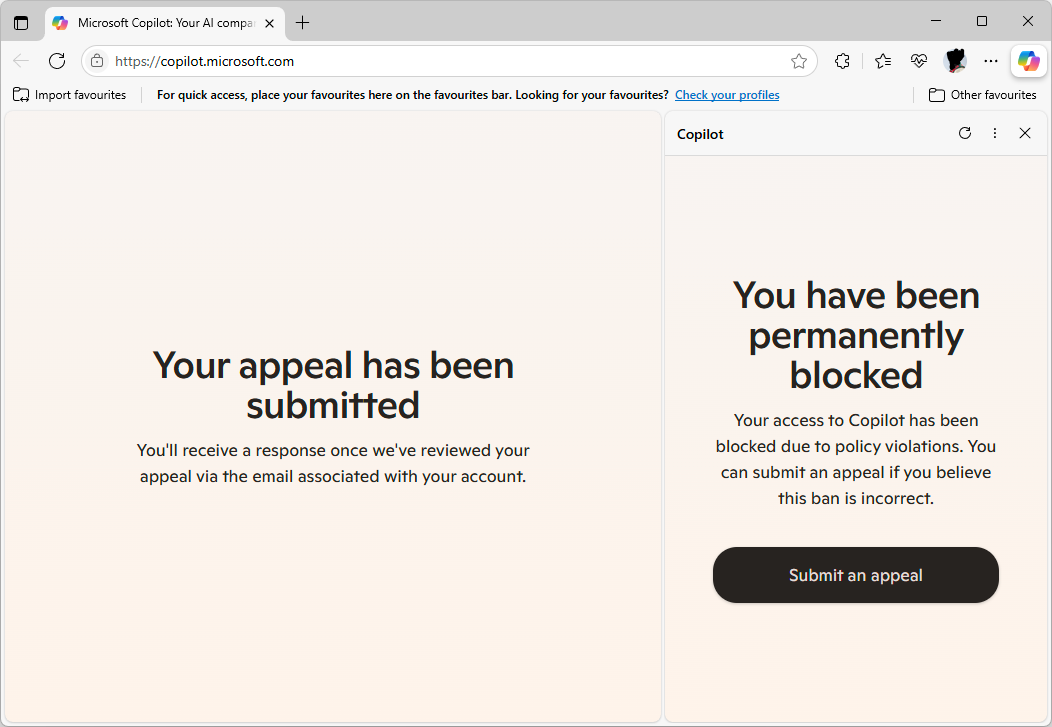Screen dimensions: 1052x727
Task: Toggle the Copilot sidebar icon
Action: click(1029, 61)
